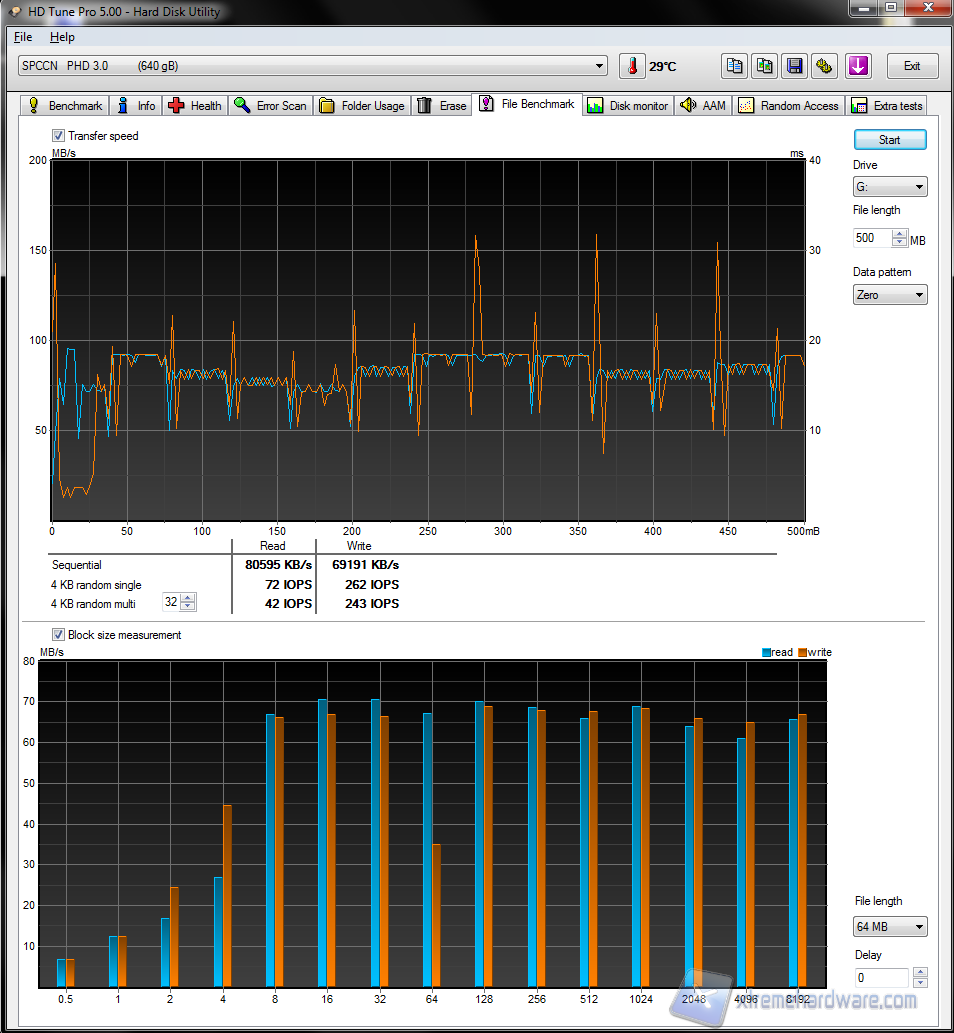
Task: Open the Health tab
Action: tap(196, 105)
